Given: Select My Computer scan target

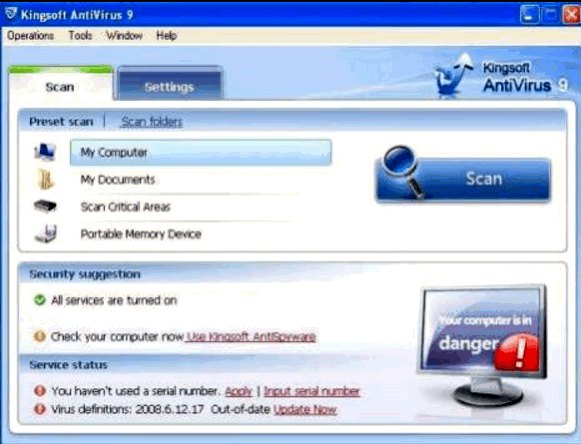Looking at the screenshot, I should [200, 152].
